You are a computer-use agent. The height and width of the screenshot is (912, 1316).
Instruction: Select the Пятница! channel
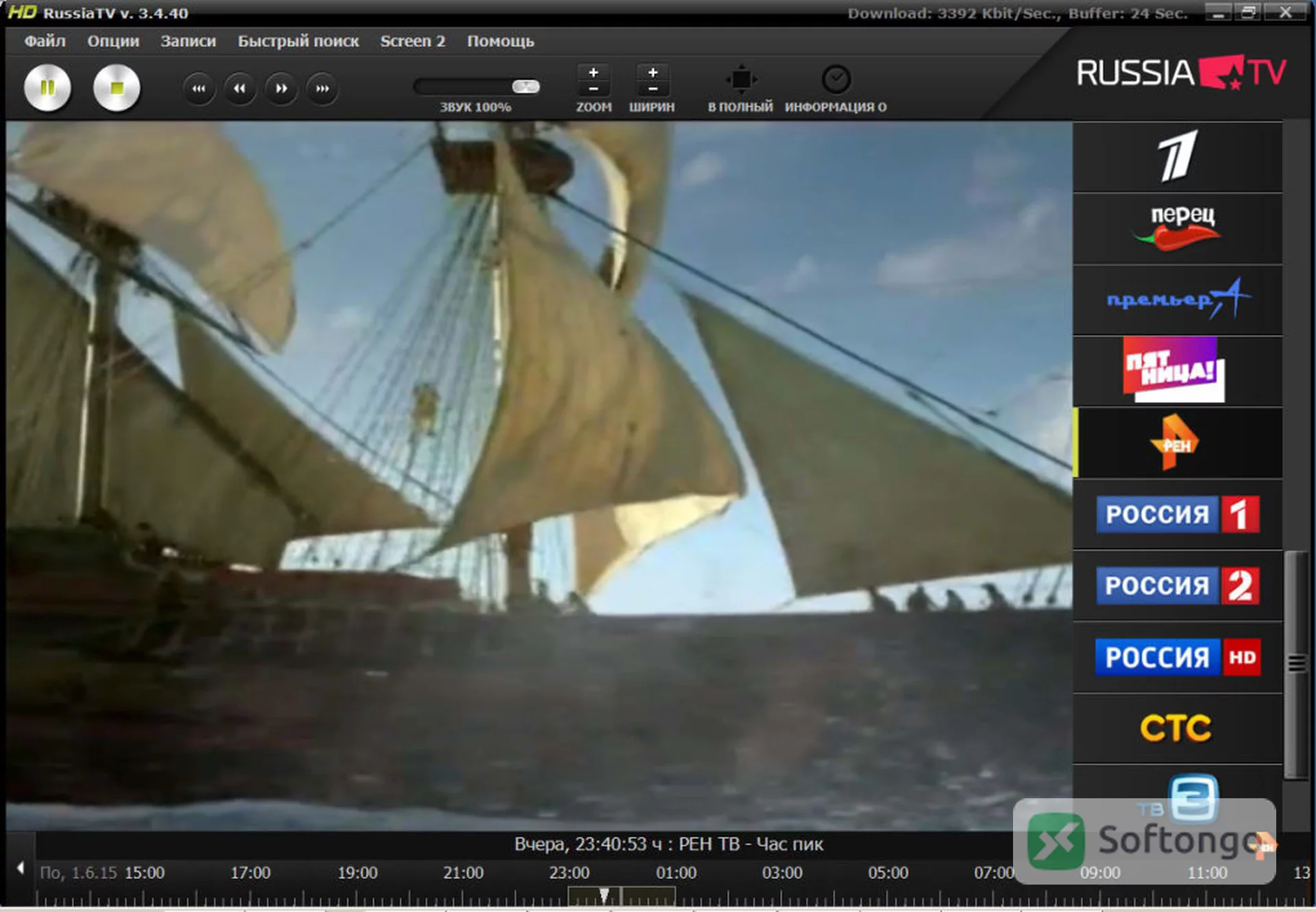tap(1177, 371)
